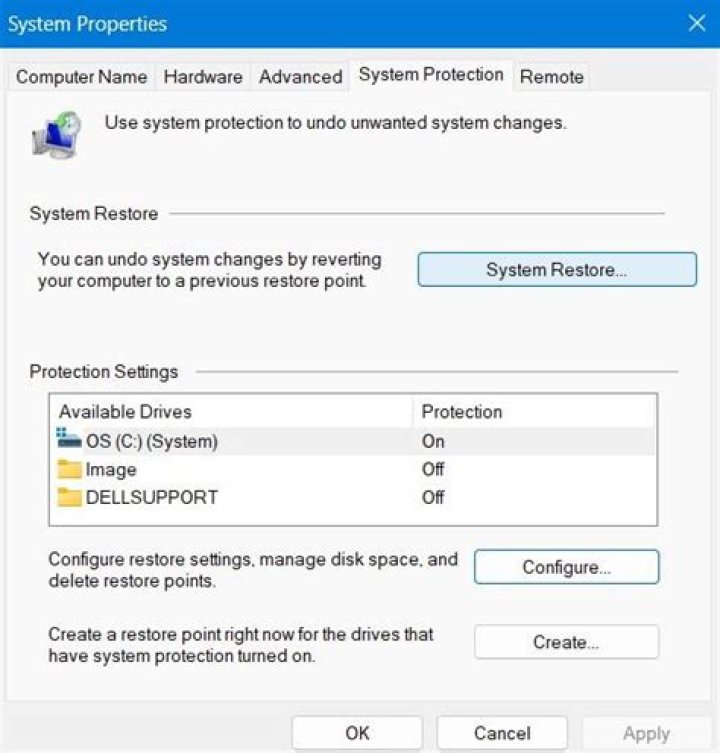Close the System Properties dialog

pyautogui.click(x=697, y=23)
